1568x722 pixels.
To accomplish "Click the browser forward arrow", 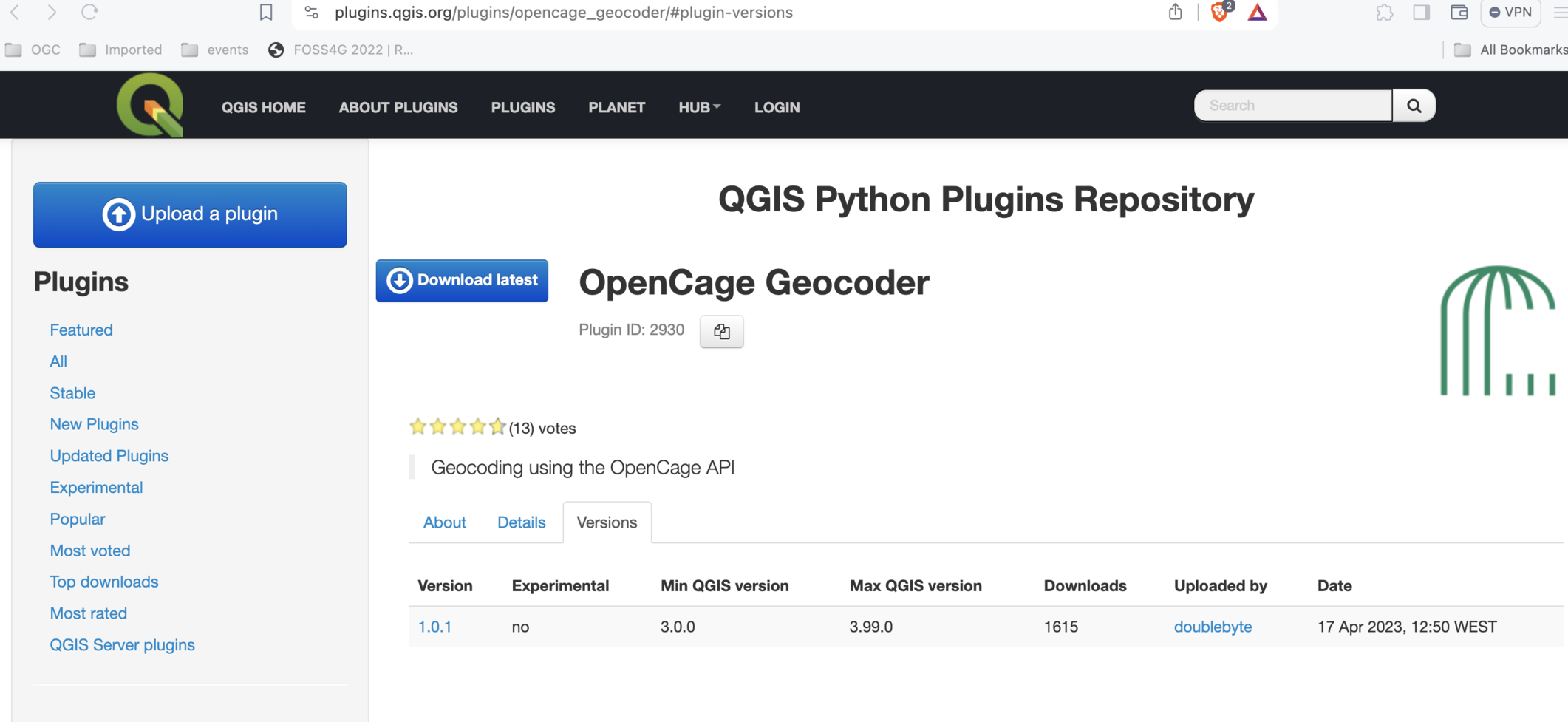I will click(52, 12).
